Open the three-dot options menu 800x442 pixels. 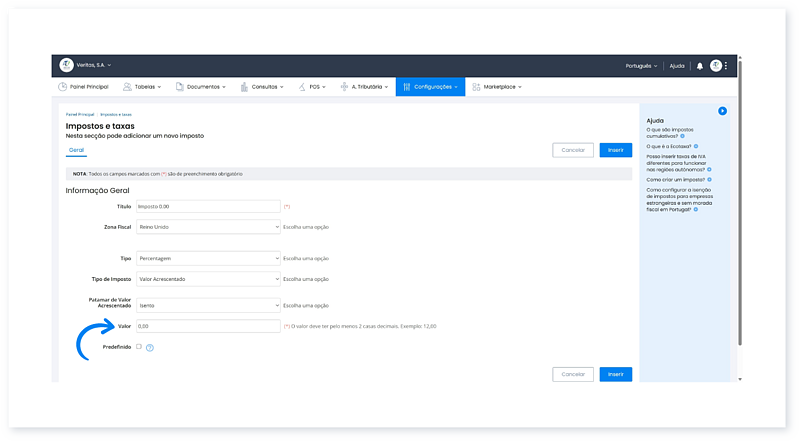726,66
